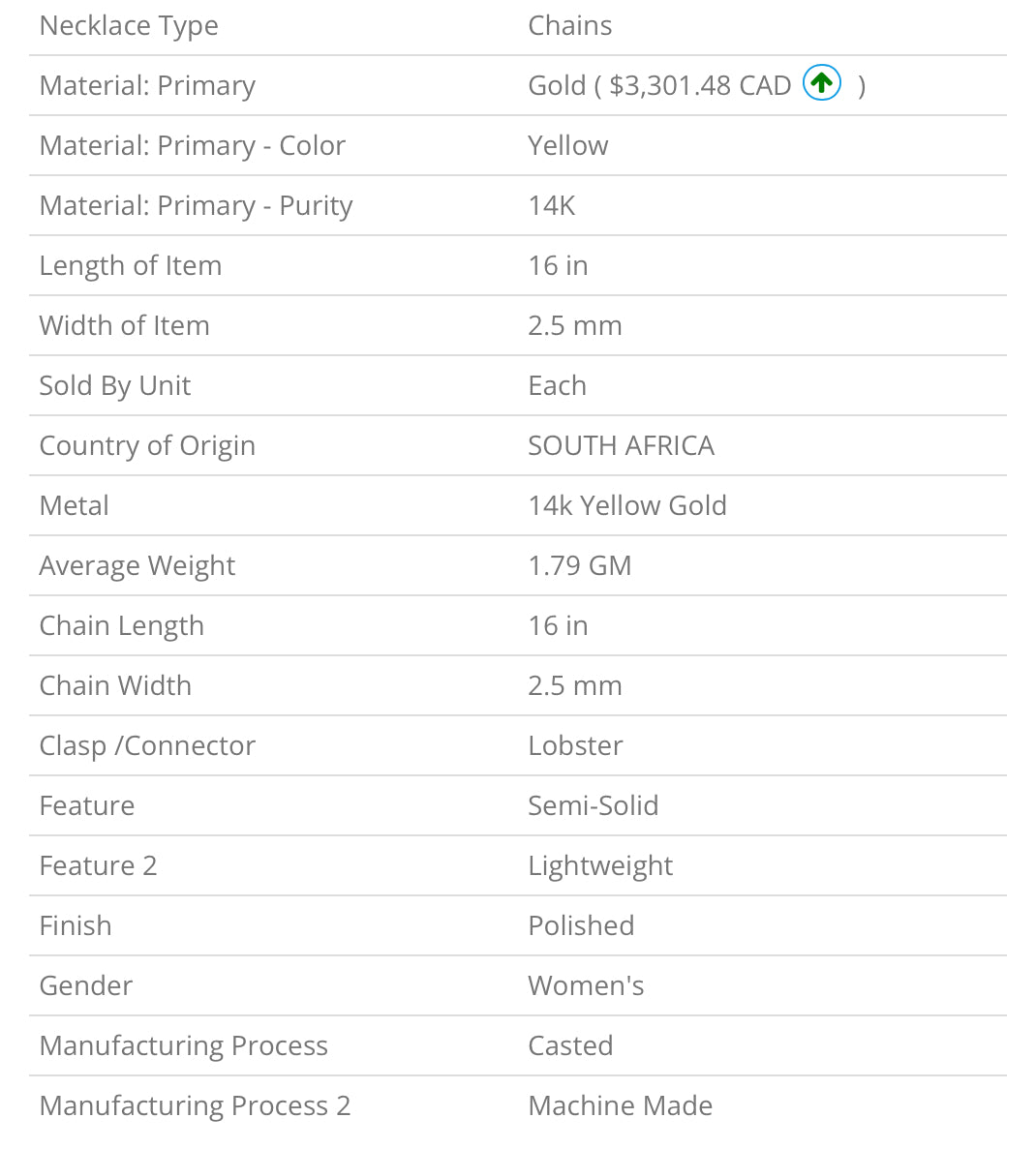Select the Average Weight 1.79 GM value
This screenshot has height=1149, width=1036.
click(x=579, y=566)
